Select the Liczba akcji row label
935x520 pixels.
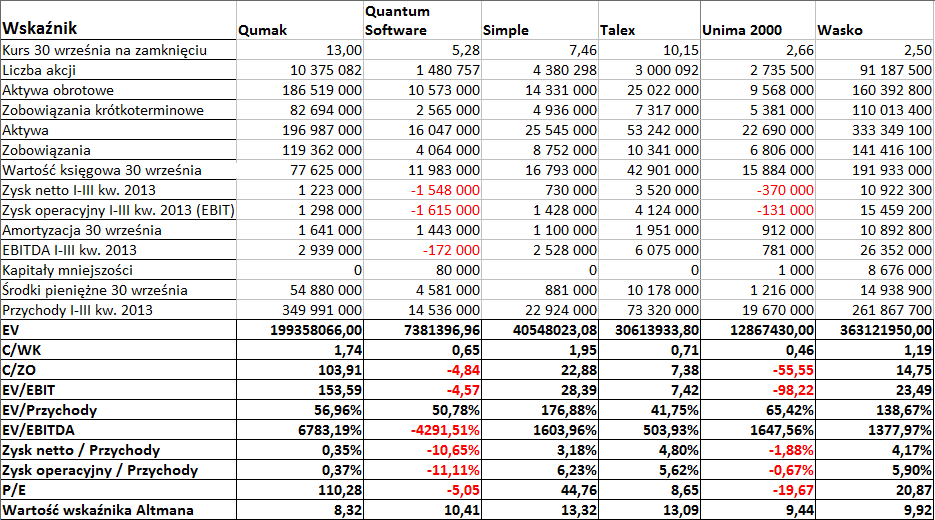39,70
